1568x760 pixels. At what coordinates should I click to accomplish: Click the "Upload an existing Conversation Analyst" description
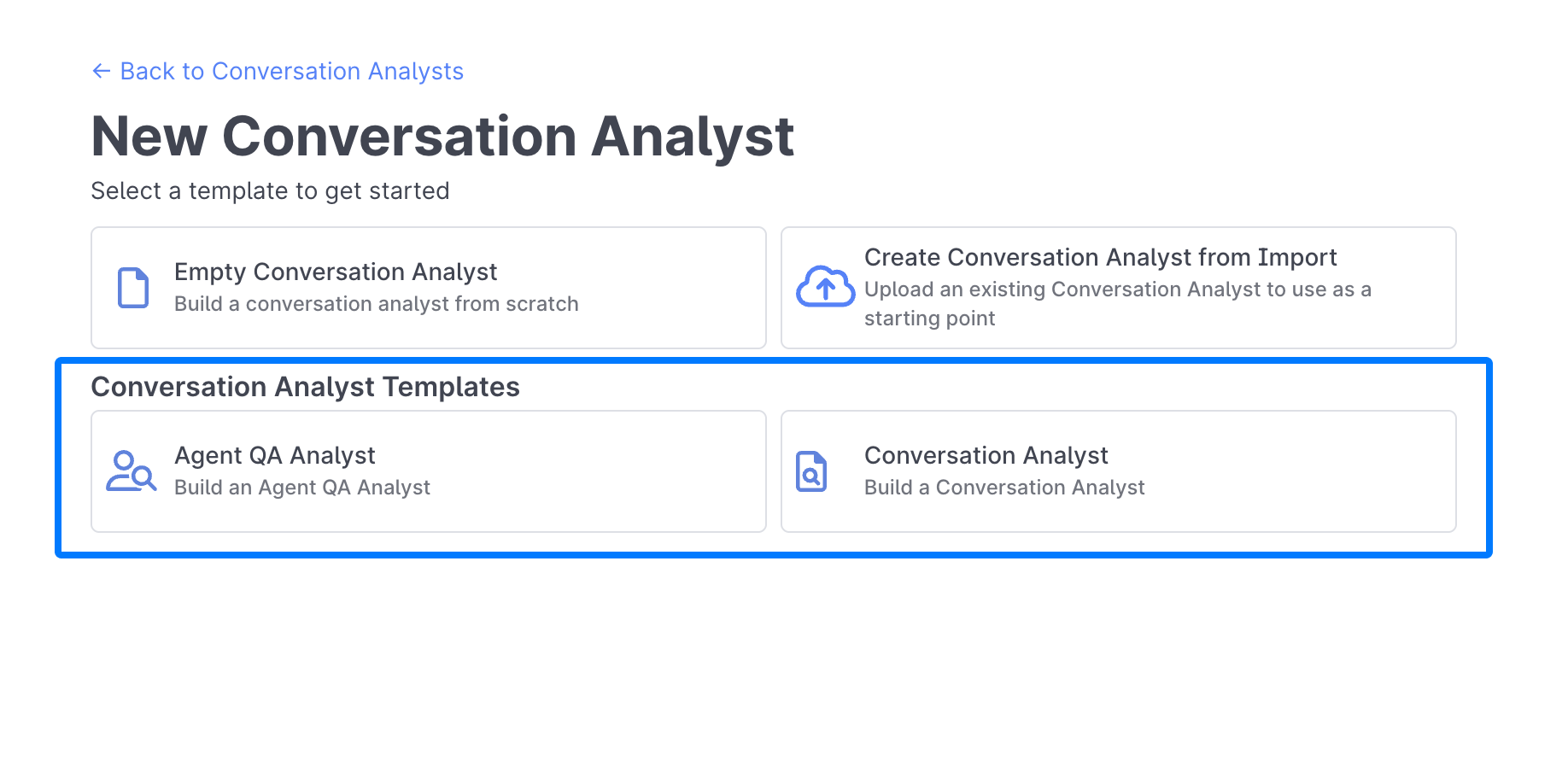[x=1117, y=290]
